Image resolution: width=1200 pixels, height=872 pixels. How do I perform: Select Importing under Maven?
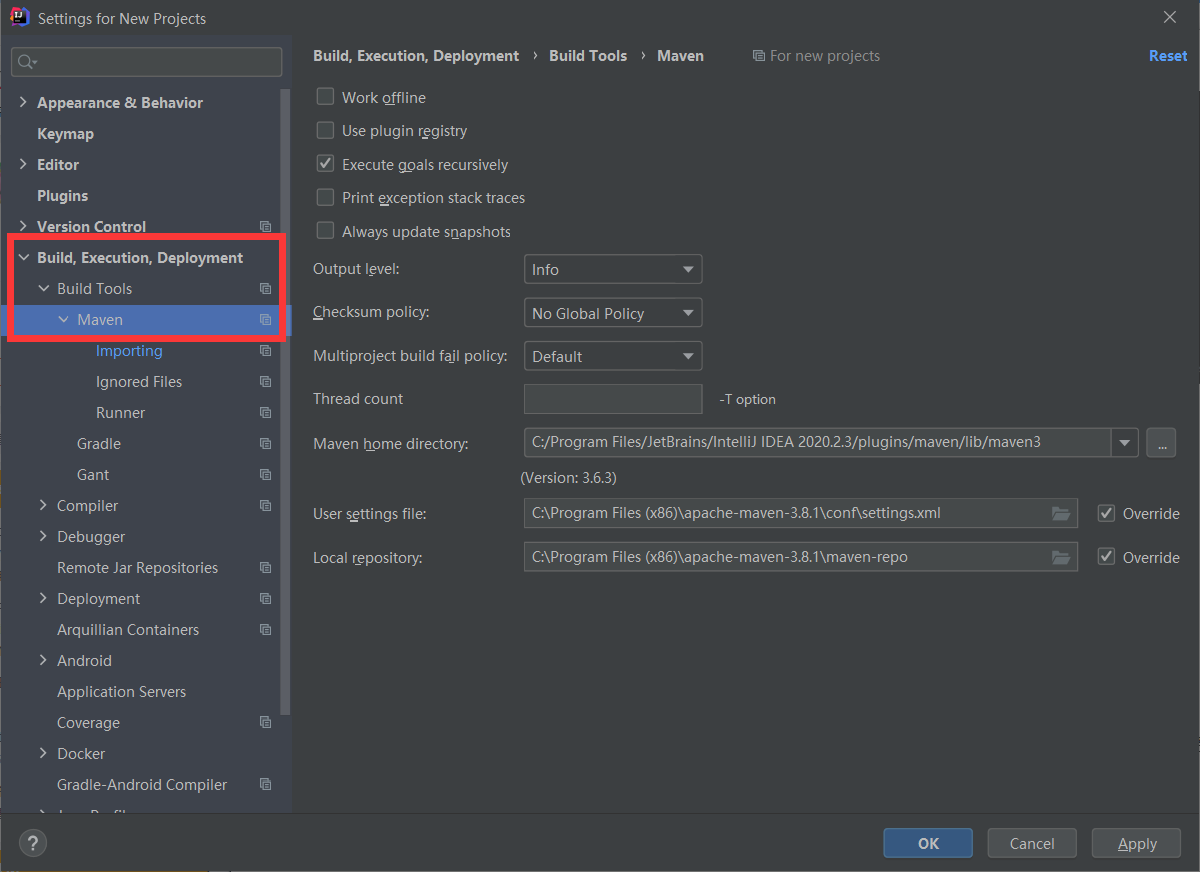coord(129,351)
